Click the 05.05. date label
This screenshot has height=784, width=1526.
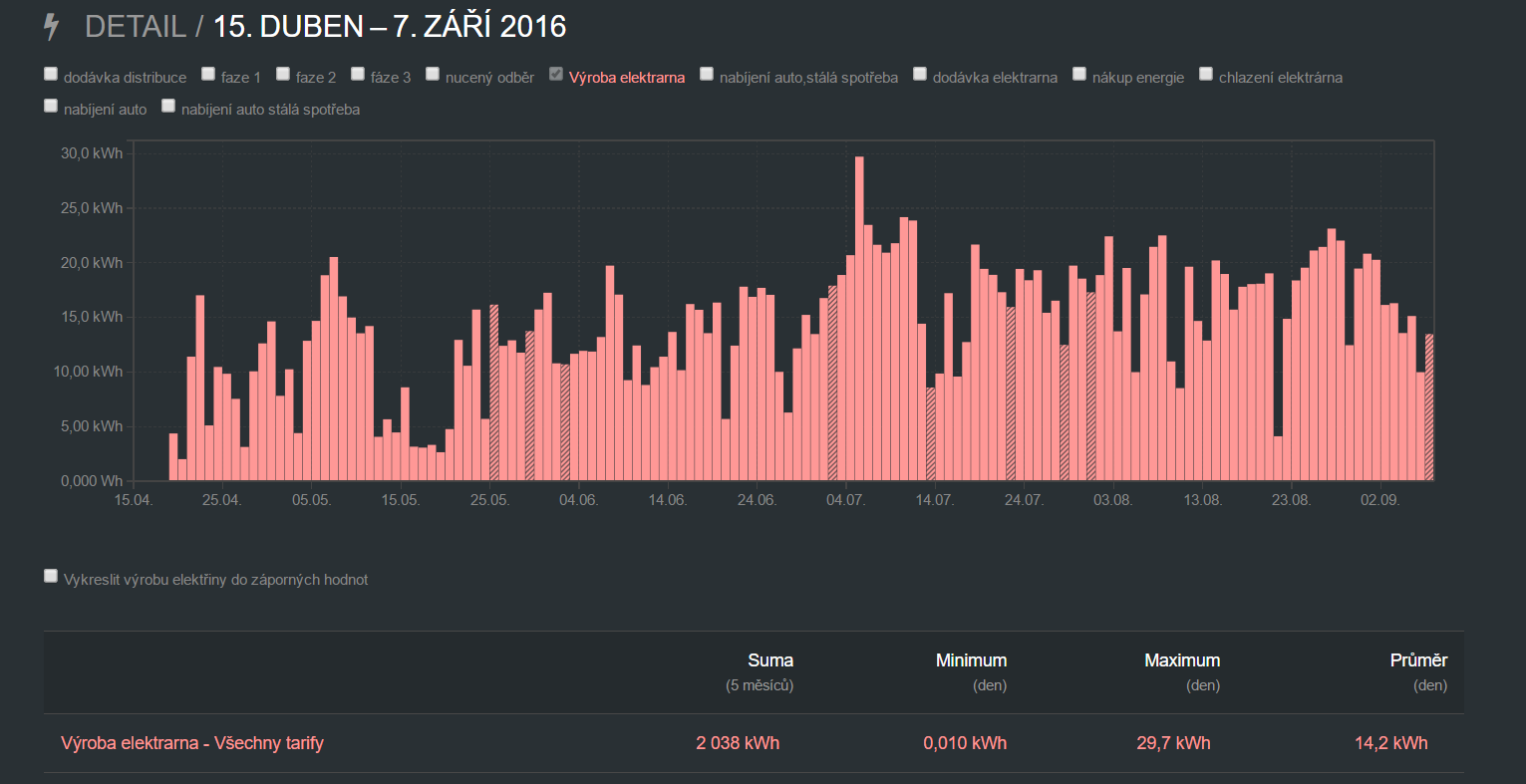click(311, 500)
